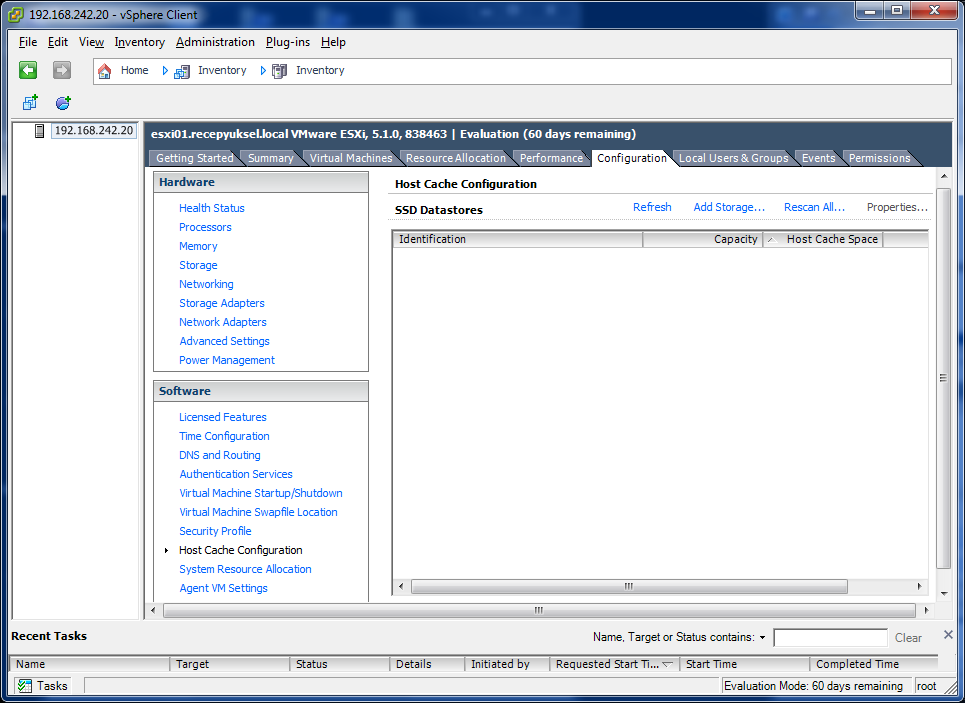
Task: Open Memory hardware link
Action: coord(198,246)
